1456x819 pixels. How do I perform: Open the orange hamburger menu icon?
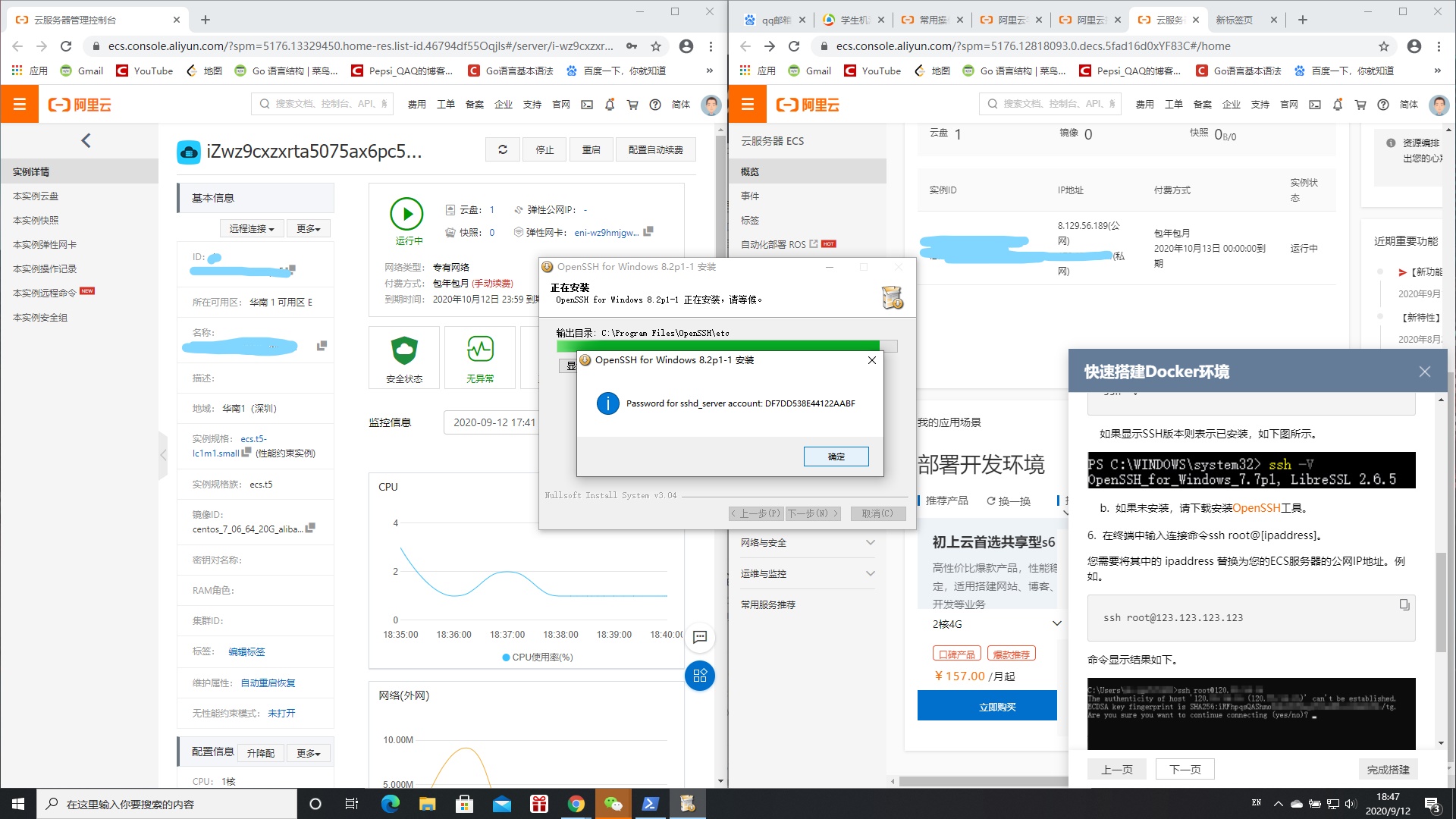coord(19,104)
